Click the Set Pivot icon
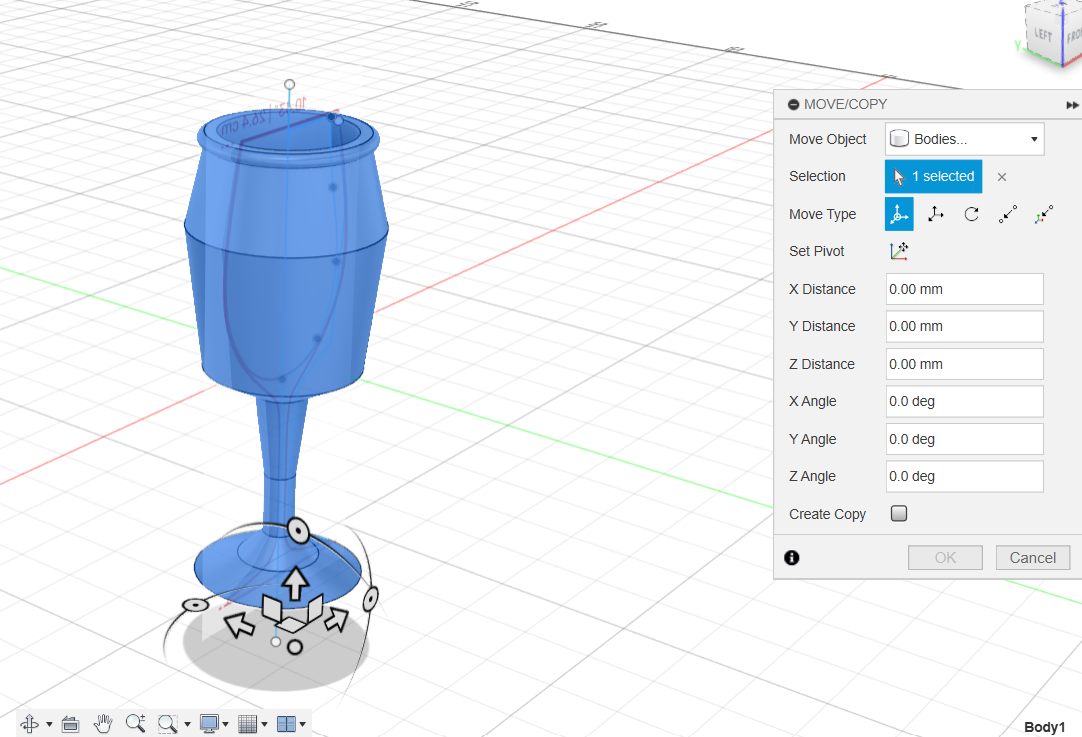Image resolution: width=1082 pixels, height=737 pixels. tap(898, 251)
